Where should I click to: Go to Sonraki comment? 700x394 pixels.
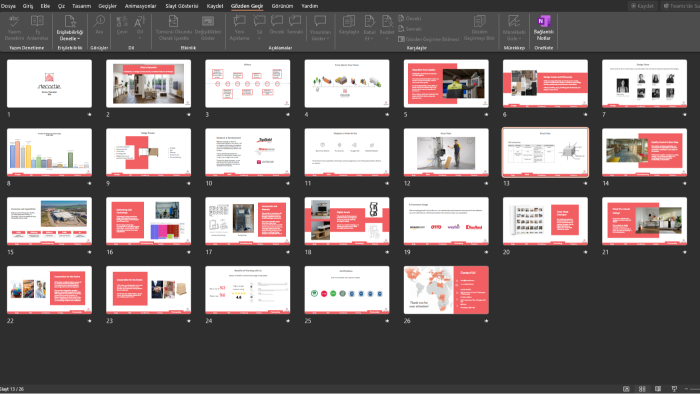click(295, 25)
